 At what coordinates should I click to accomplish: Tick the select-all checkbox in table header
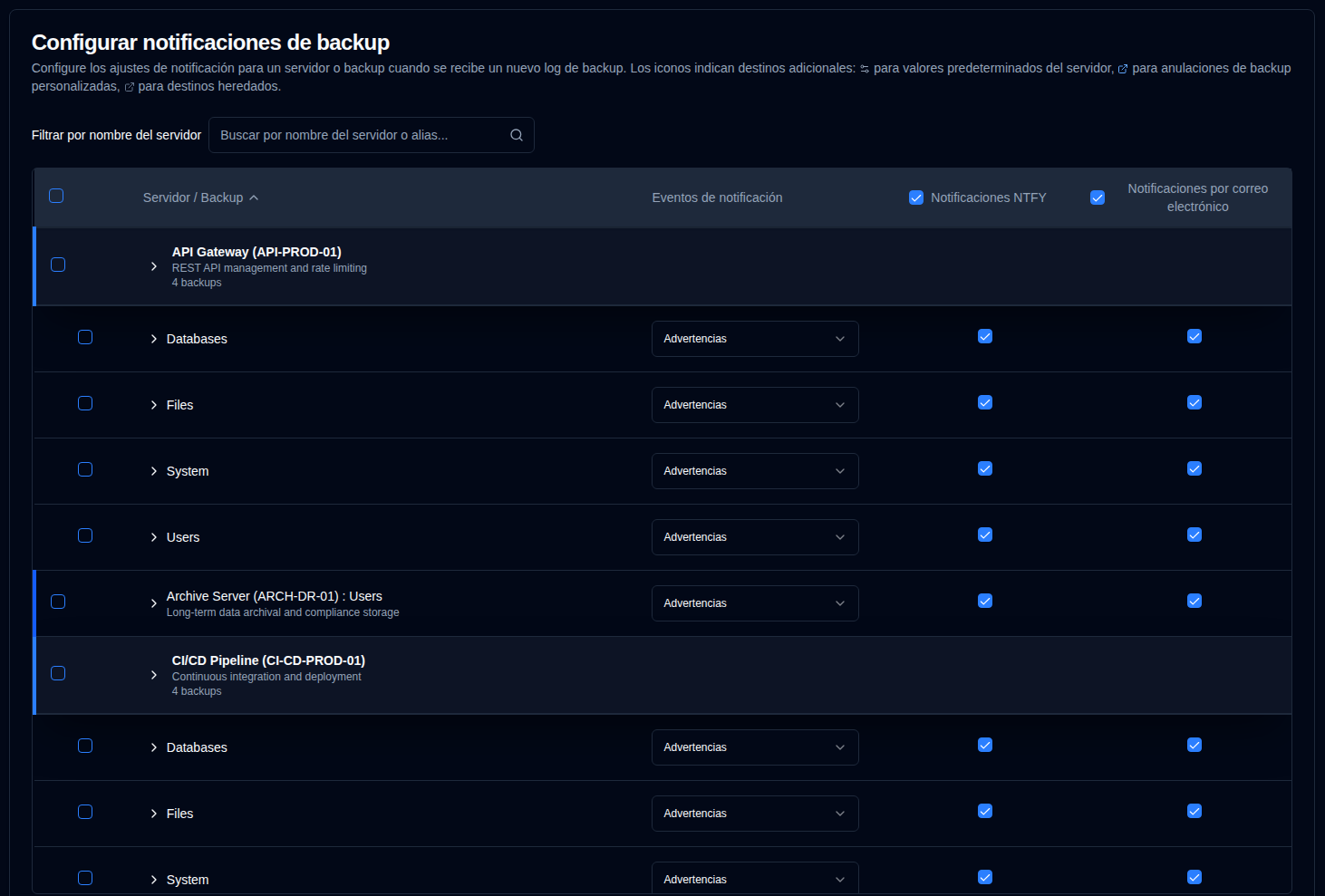point(56,196)
